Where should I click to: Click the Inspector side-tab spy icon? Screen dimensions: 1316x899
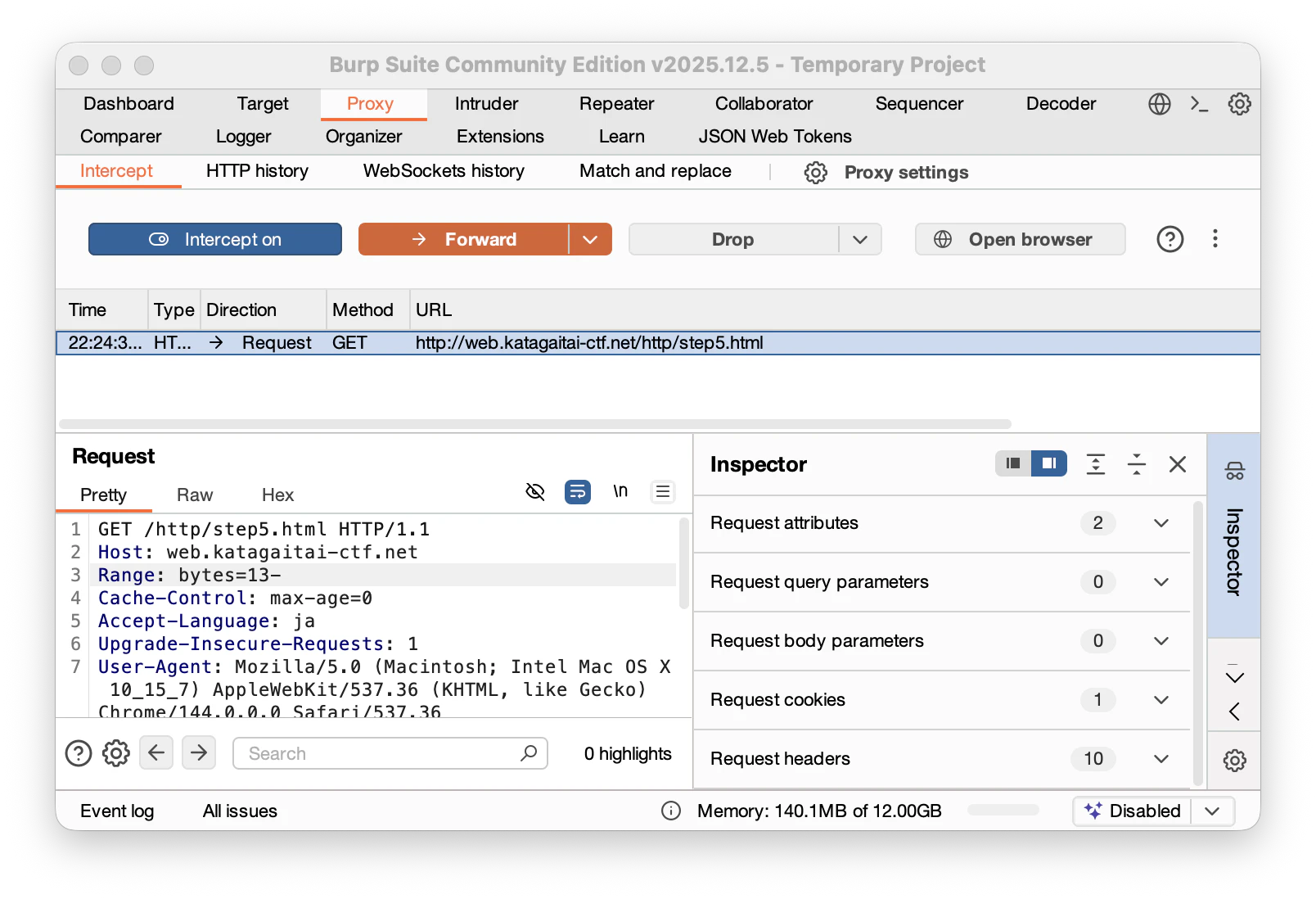[1234, 471]
